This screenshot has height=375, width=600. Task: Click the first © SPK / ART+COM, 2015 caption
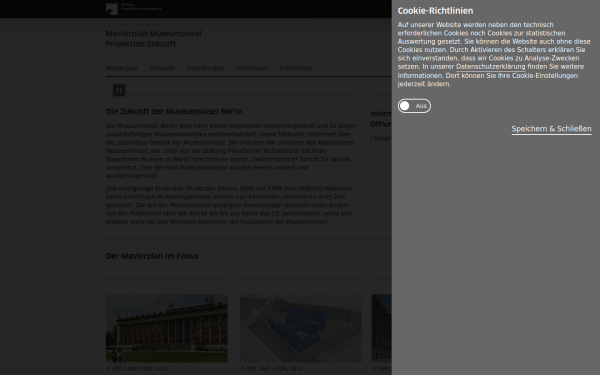click(137, 368)
